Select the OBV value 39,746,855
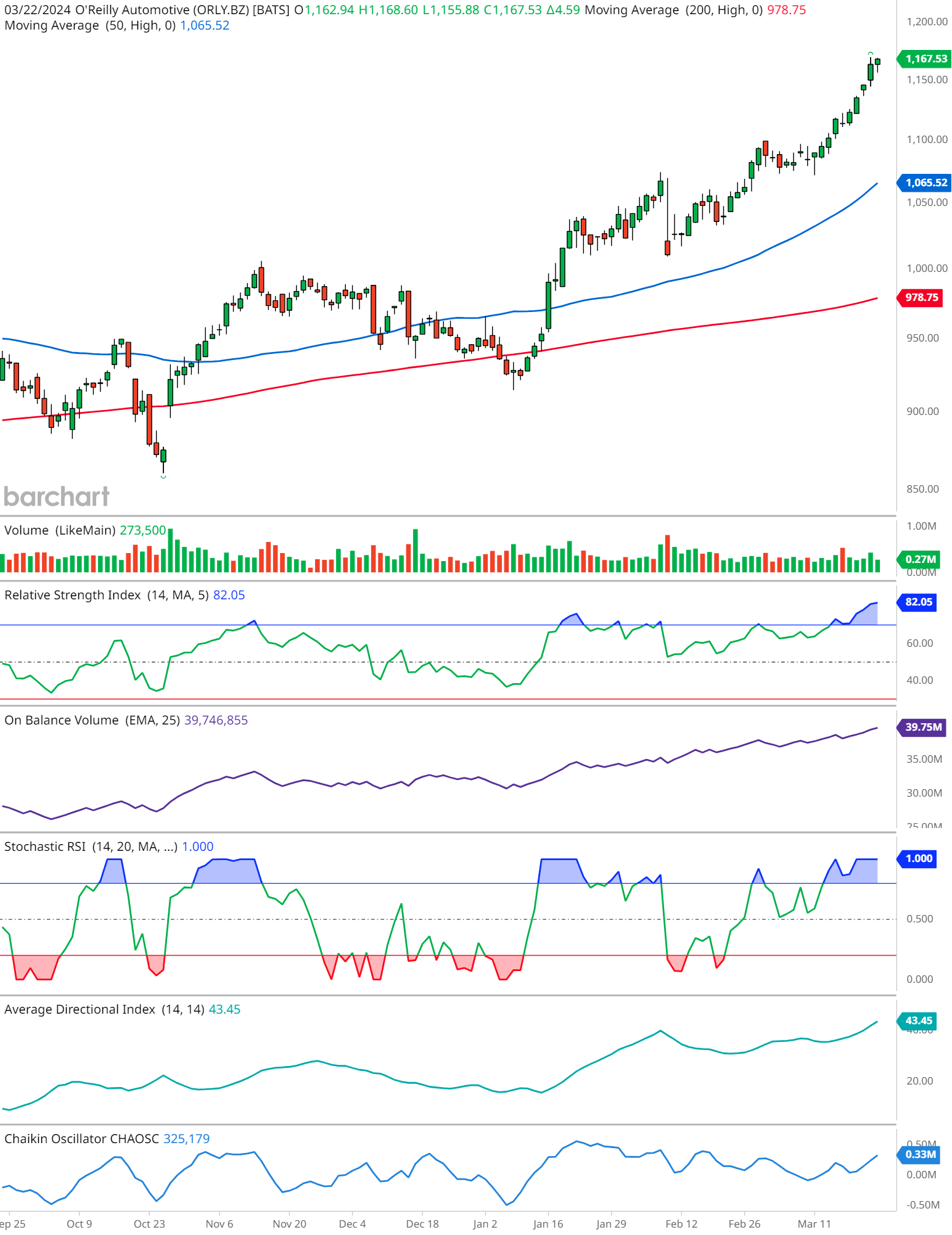Screen dimensions: 952x1235 pyautogui.click(x=216, y=720)
